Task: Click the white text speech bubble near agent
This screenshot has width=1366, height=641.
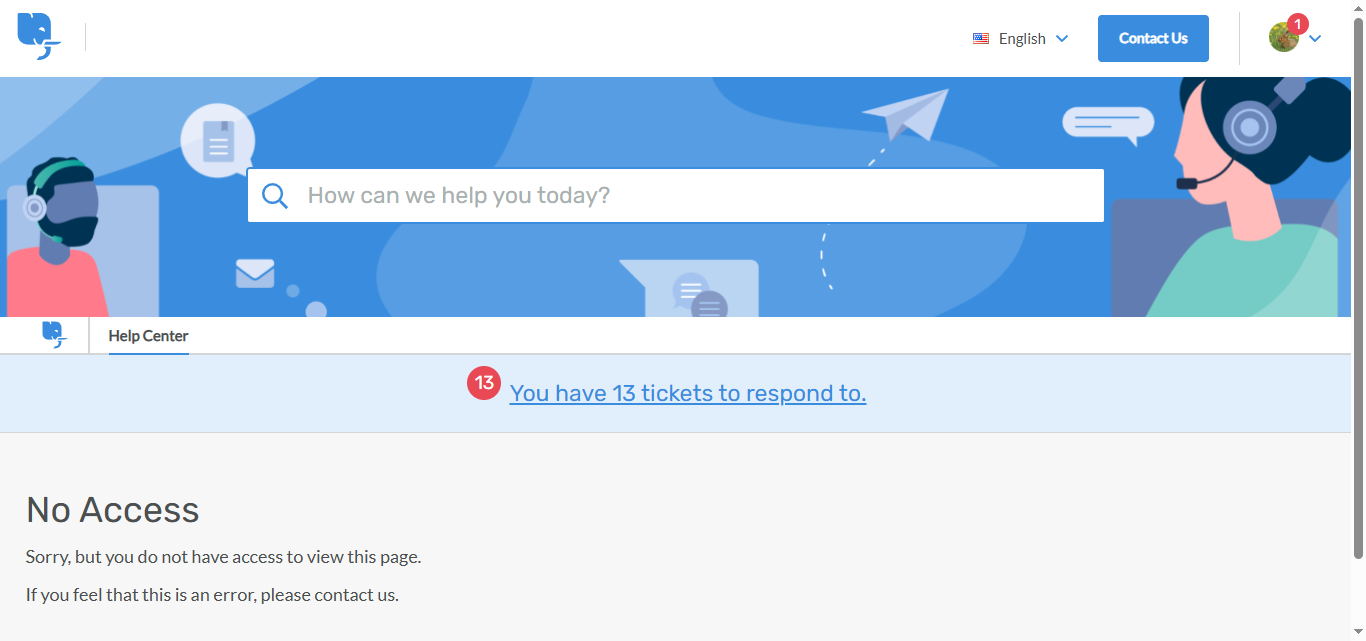Action: coord(1107,124)
